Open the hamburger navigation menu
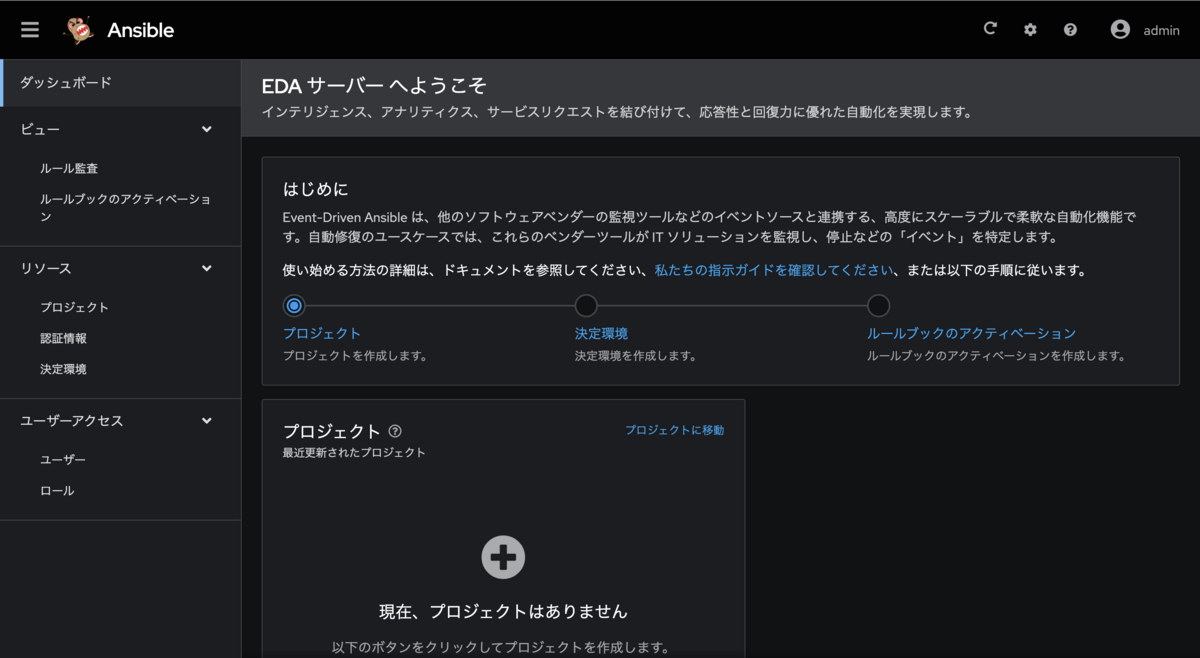 point(29,29)
